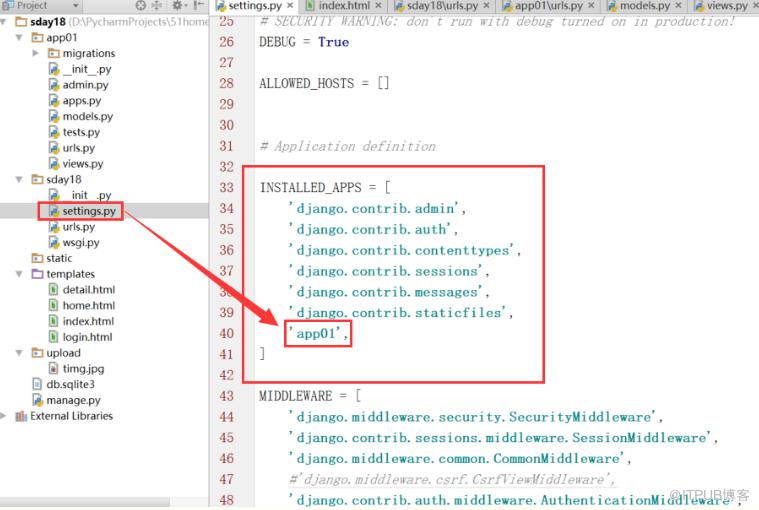Collapse the inner sday18 package arrow
Viewport: 759px width, 510px height.
click(19, 179)
